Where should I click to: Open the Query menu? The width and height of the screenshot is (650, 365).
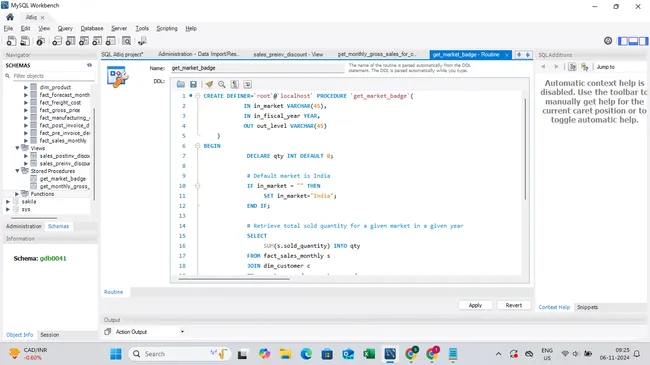coord(65,28)
